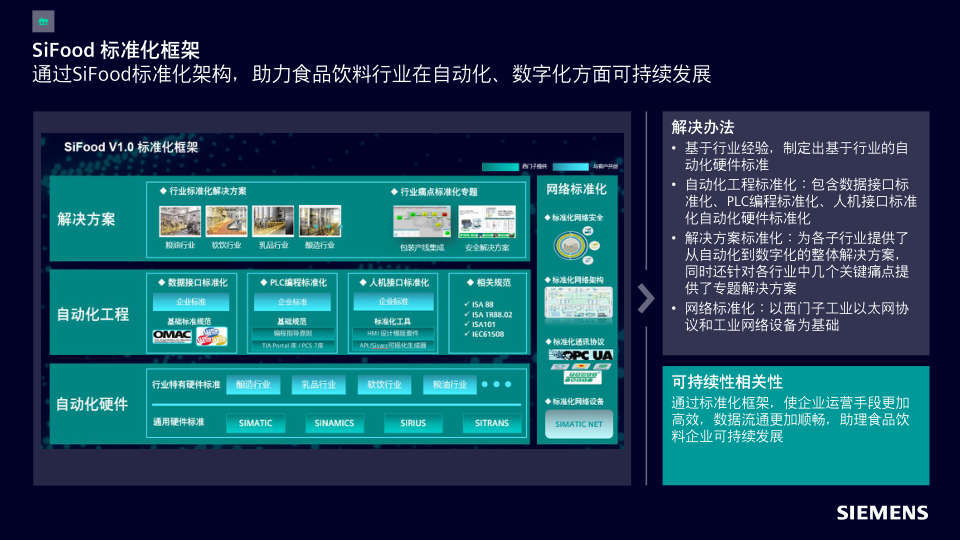
Task: Click the SITRANS button
Action: 492,423
